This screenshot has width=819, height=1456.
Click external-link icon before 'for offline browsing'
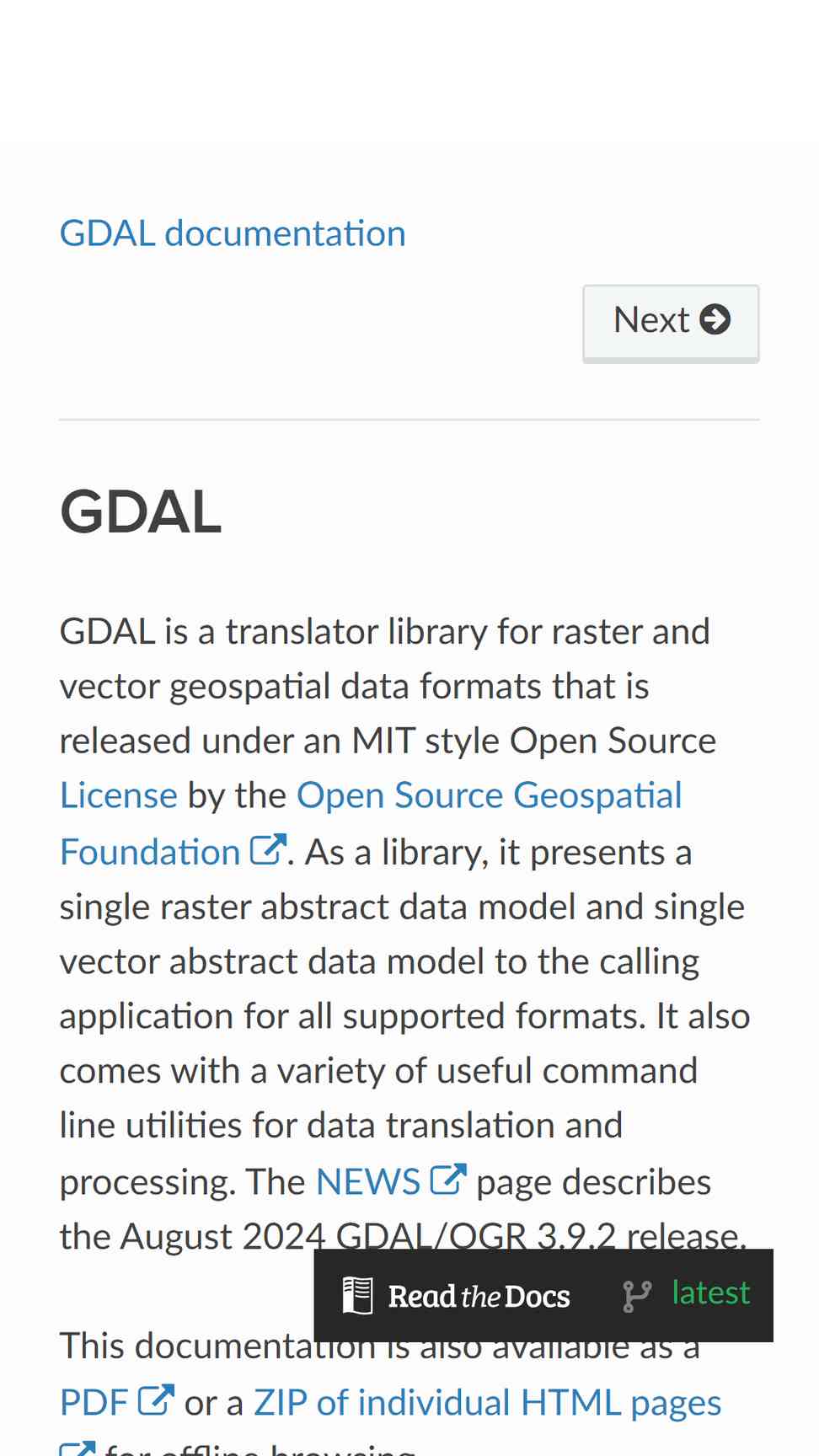78,1448
